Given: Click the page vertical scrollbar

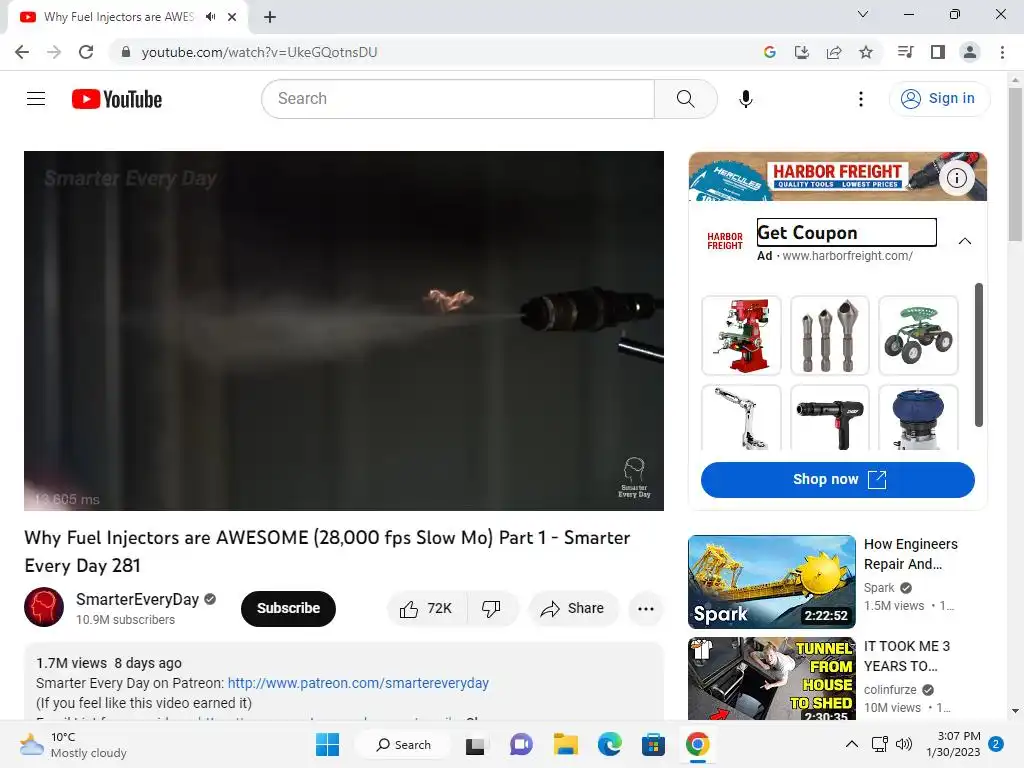Looking at the screenshot, I should [1015, 165].
